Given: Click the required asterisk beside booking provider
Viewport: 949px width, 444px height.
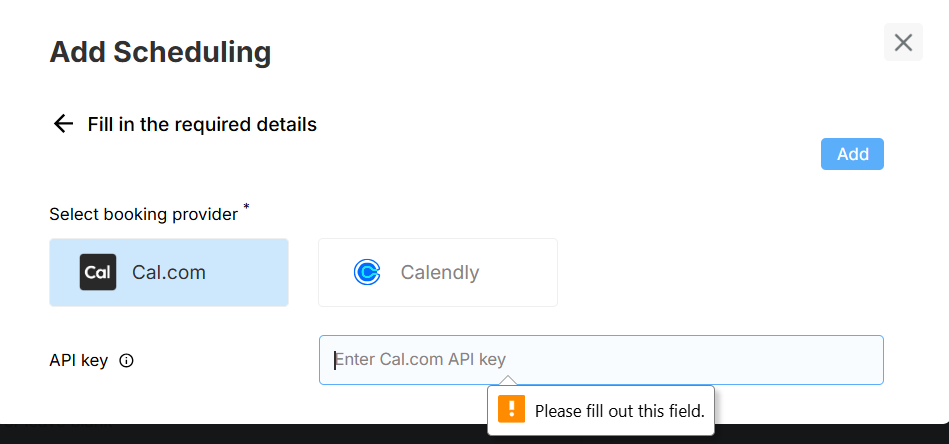Looking at the screenshot, I should 247,207.
